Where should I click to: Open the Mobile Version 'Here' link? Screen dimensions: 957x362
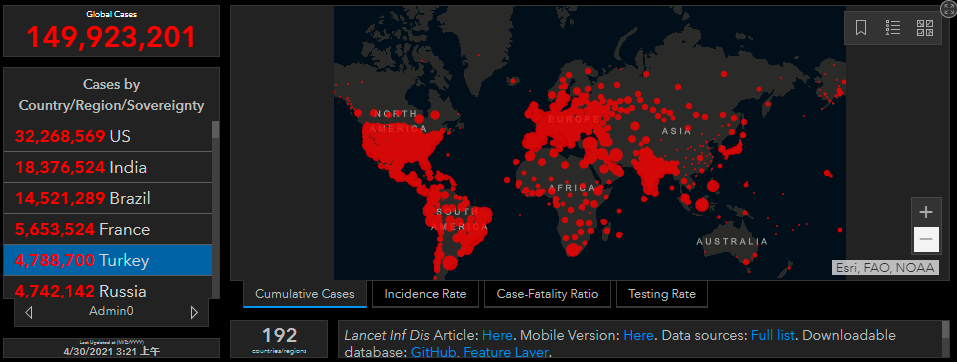click(x=638, y=335)
